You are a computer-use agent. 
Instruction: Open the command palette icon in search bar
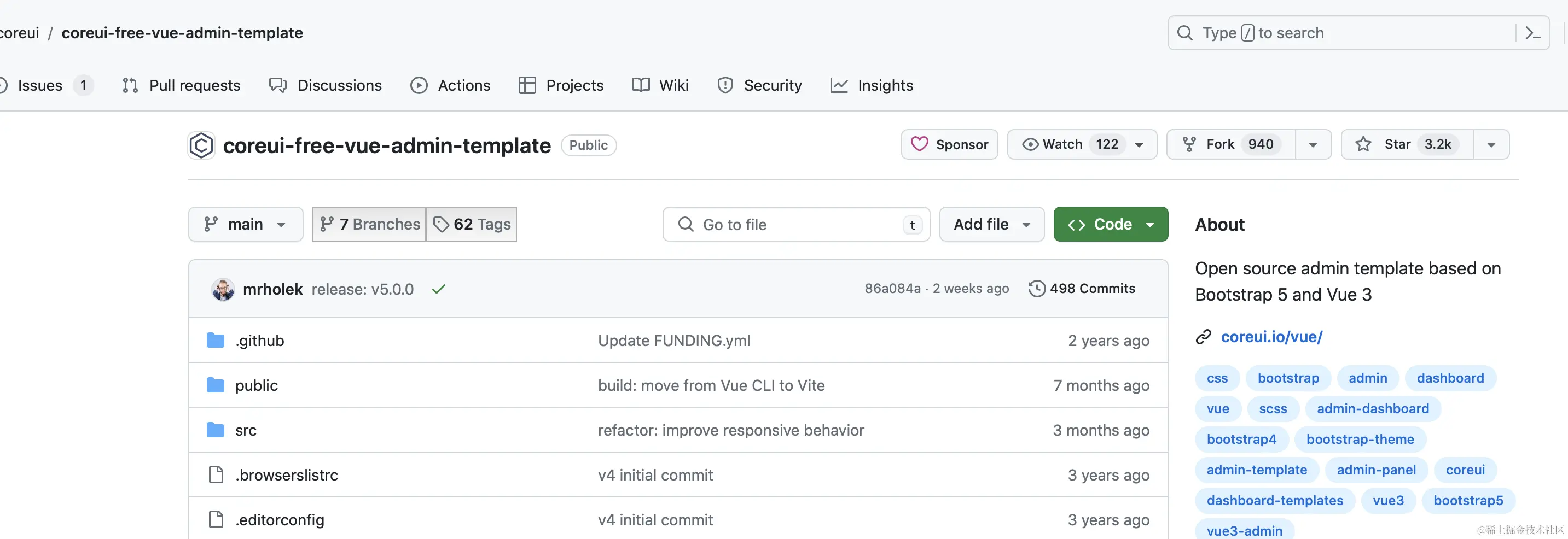tap(1532, 33)
